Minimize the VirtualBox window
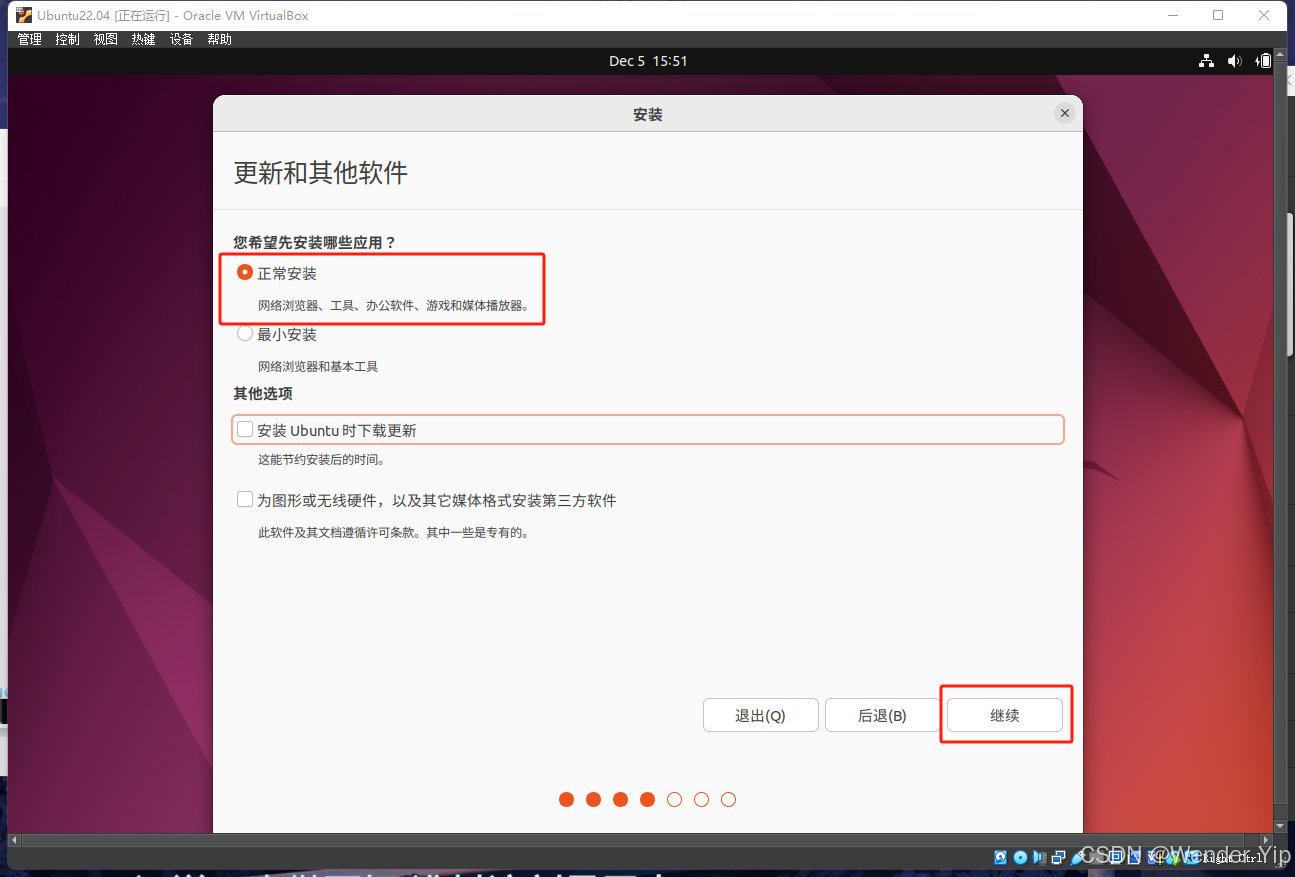Image resolution: width=1295 pixels, height=877 pixels. 1171,15
